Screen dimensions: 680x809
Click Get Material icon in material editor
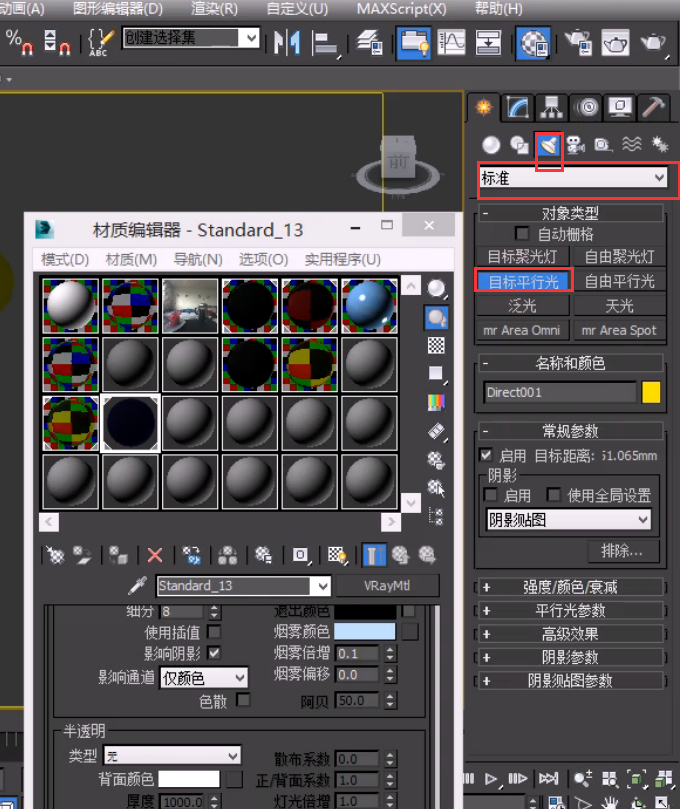55,554
